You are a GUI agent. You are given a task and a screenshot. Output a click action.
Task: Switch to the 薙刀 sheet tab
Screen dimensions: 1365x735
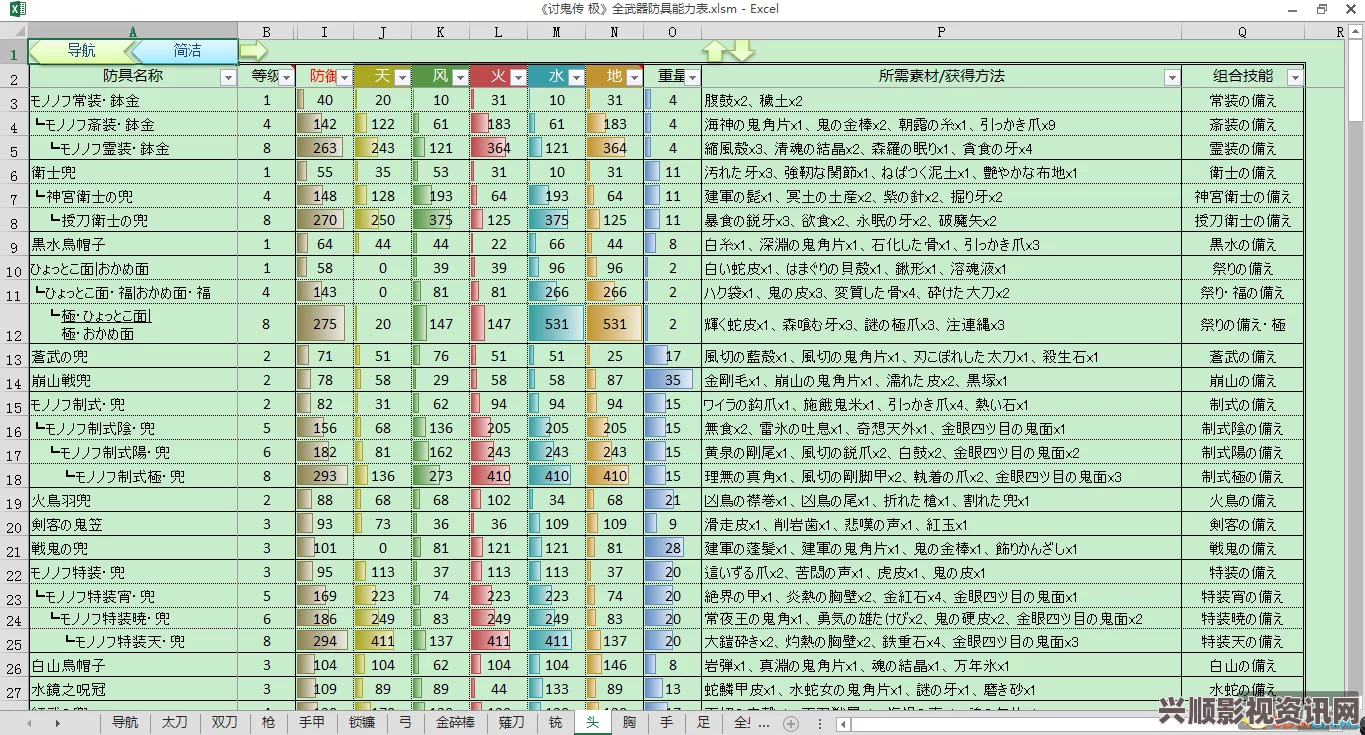click(511, 722)
